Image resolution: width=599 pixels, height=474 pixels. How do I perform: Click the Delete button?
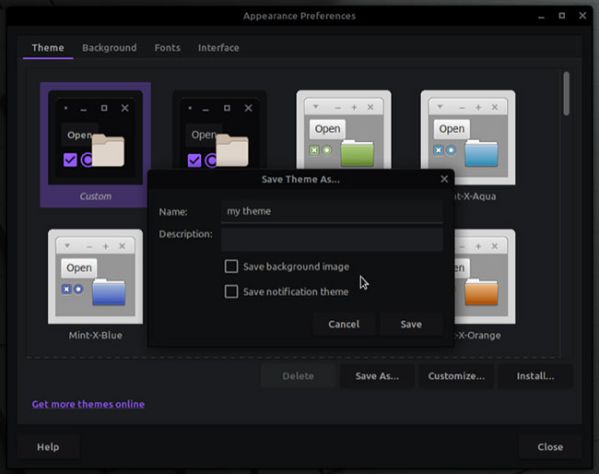click(298, 376)
